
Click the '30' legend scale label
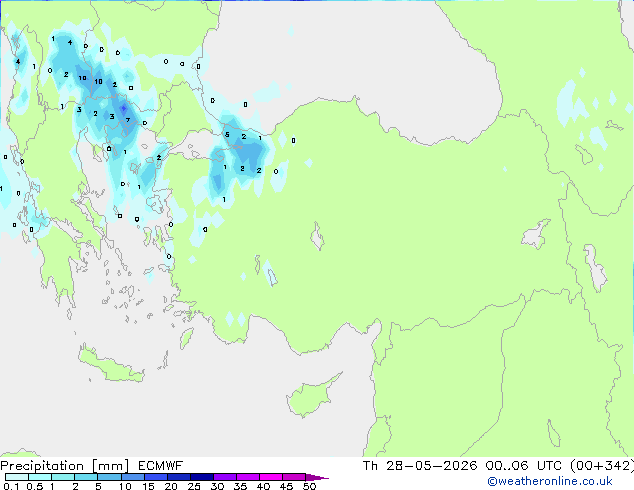point(217,486)
